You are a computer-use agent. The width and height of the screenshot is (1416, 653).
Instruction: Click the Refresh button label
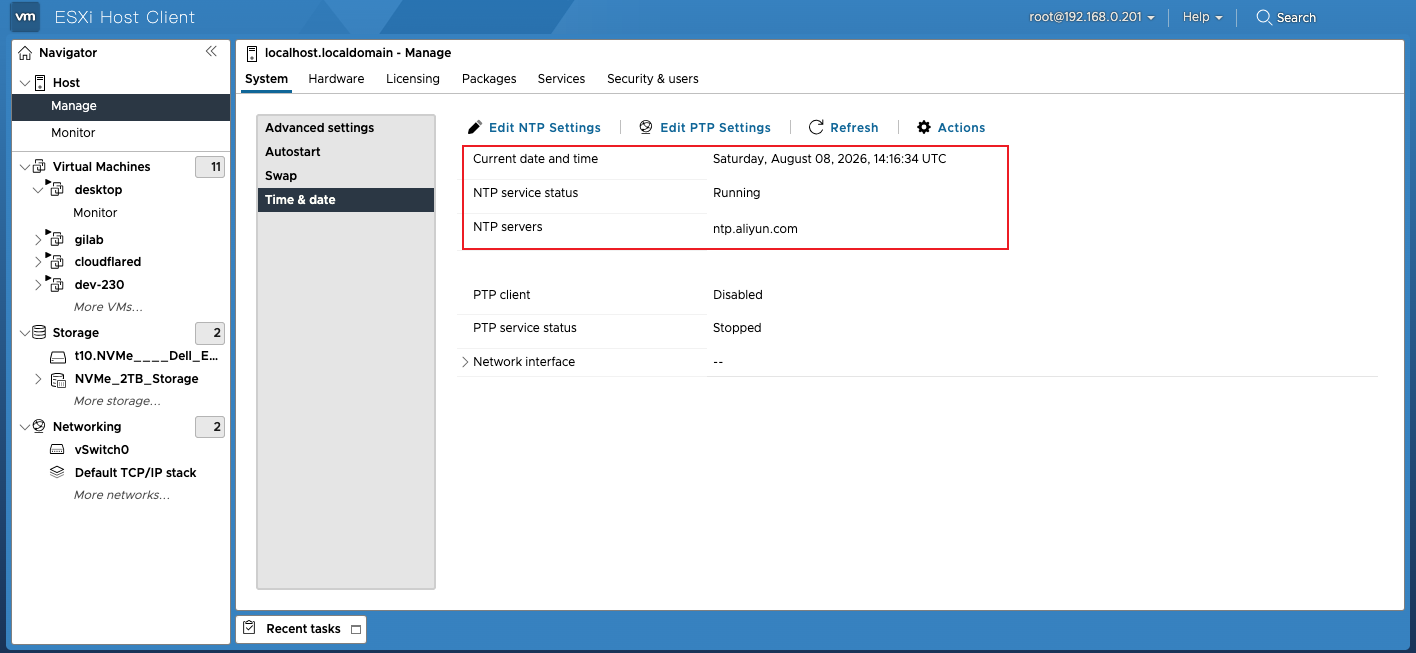coord(854,127)
